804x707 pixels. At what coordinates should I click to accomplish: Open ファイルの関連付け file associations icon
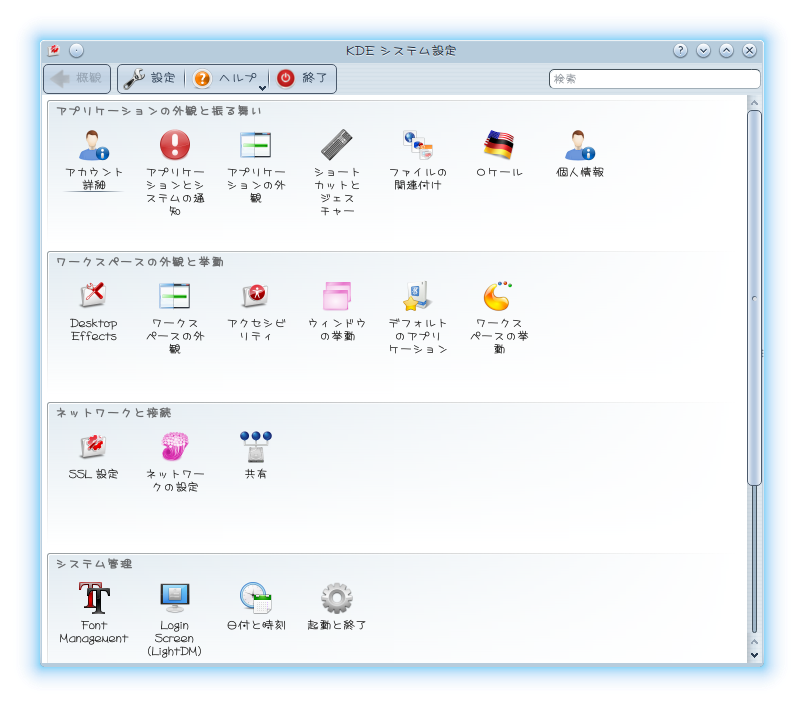coord(417,146)
